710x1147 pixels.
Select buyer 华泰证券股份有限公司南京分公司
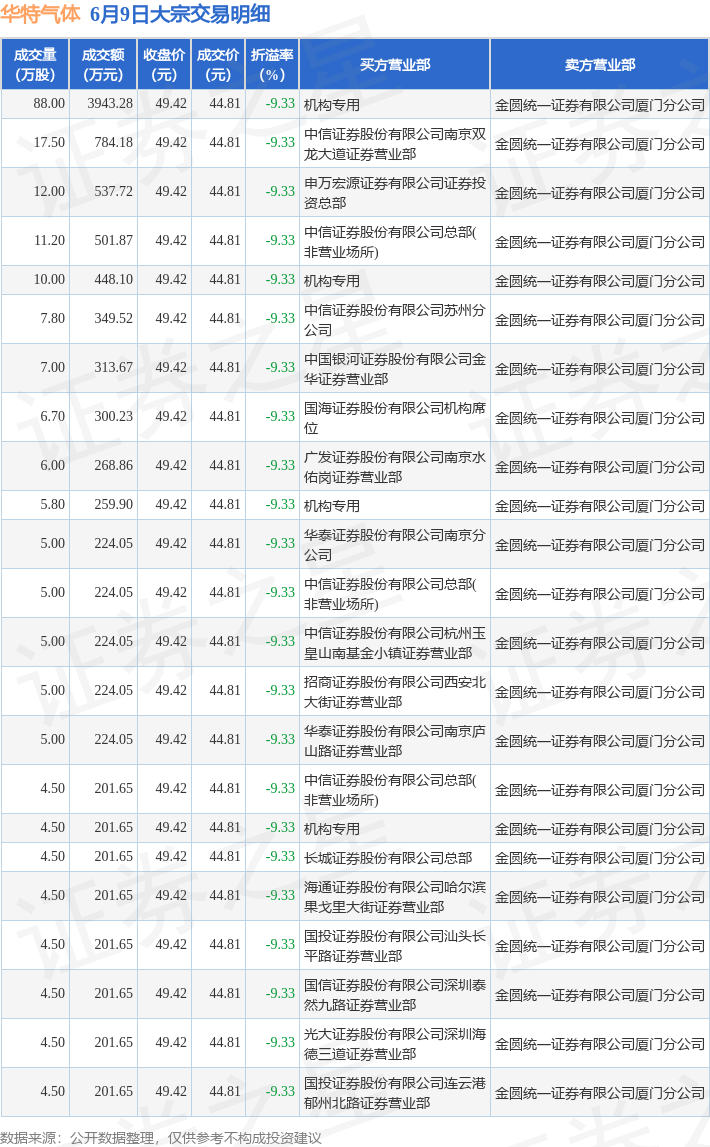coord(395,546)
